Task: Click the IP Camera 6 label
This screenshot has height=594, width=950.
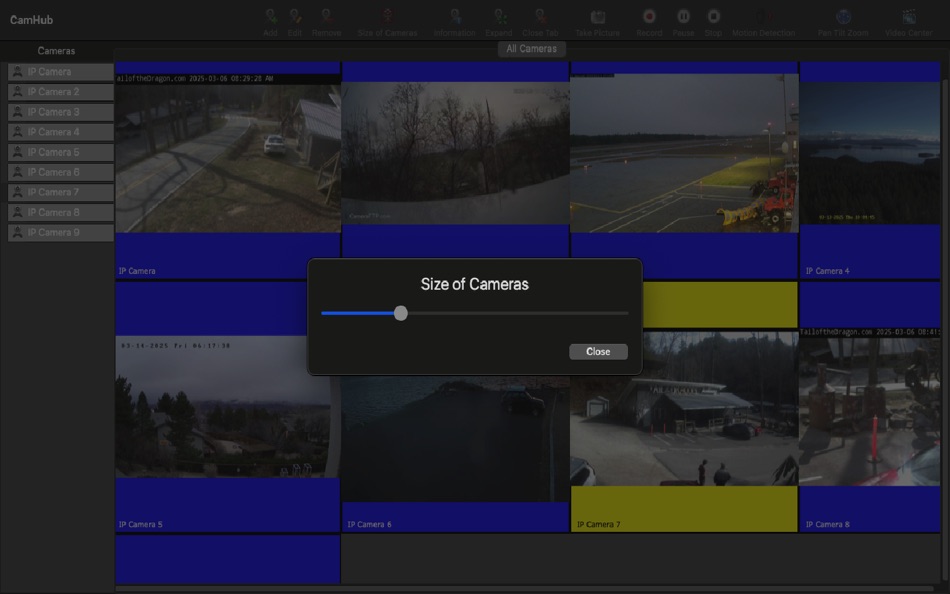Action: click(x=370, y=524)
